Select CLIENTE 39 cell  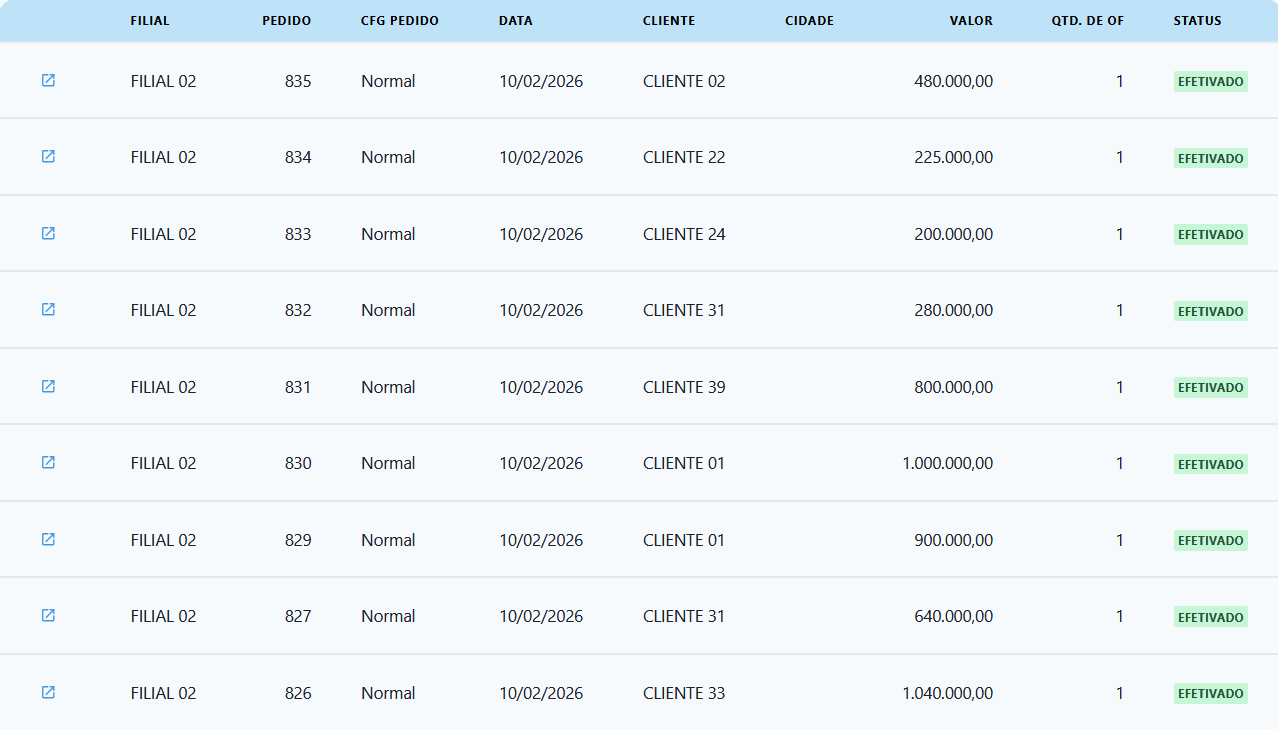click(x=684, y=387)
